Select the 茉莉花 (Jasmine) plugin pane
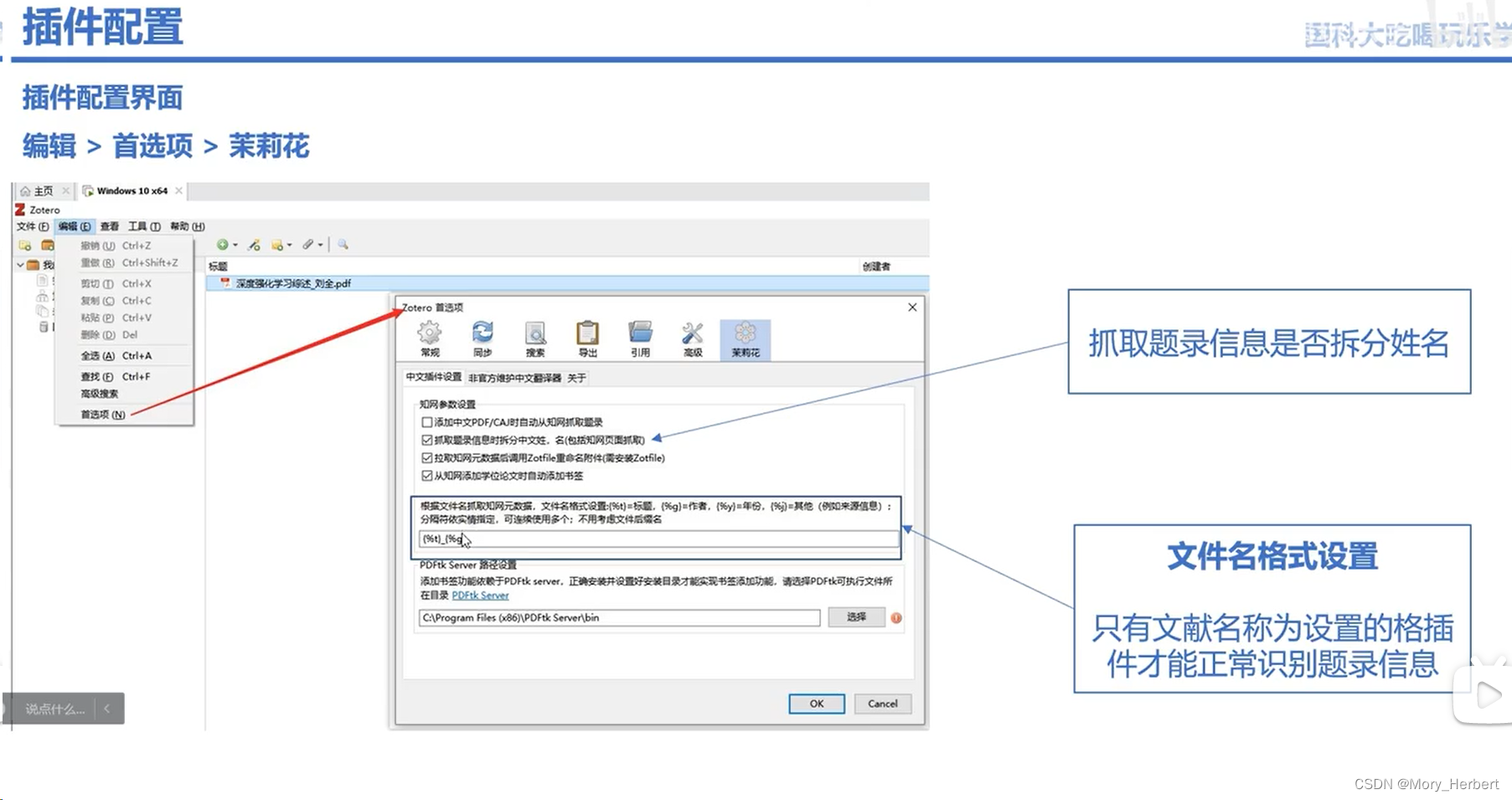1512x800 pixels. [x=746, y=339]
